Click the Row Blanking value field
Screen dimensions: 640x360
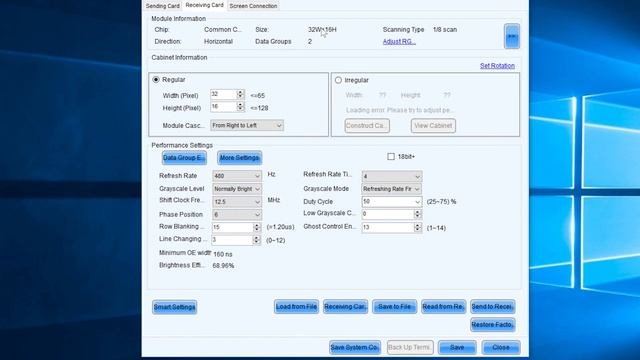click(x=232, y=227)
